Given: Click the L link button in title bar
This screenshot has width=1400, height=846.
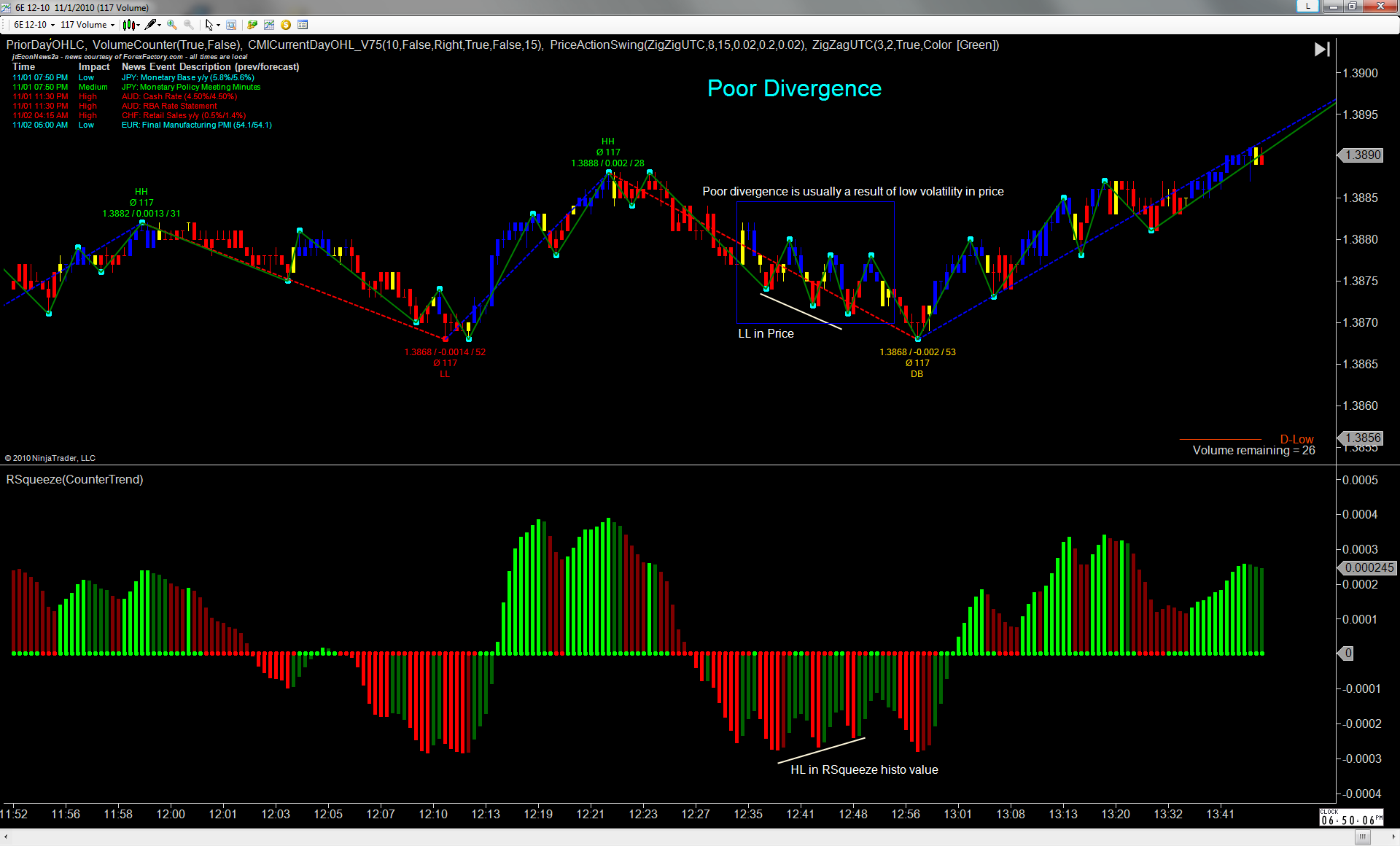Looking at the screenshot, I should 1307,6.
